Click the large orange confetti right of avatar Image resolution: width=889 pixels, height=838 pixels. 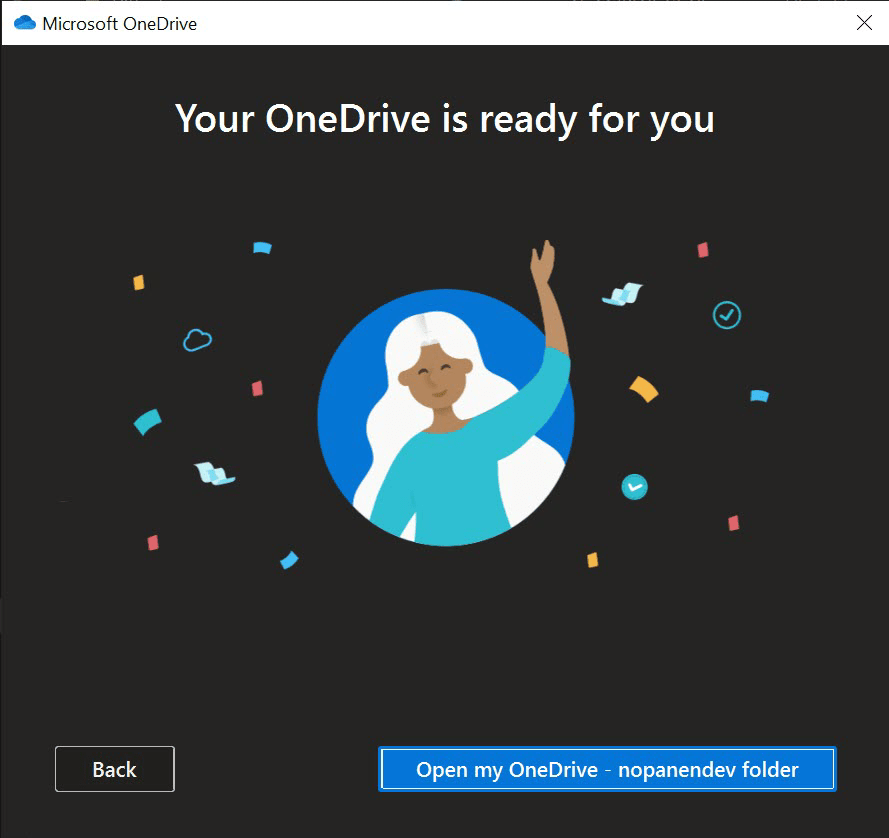(644, 388)
